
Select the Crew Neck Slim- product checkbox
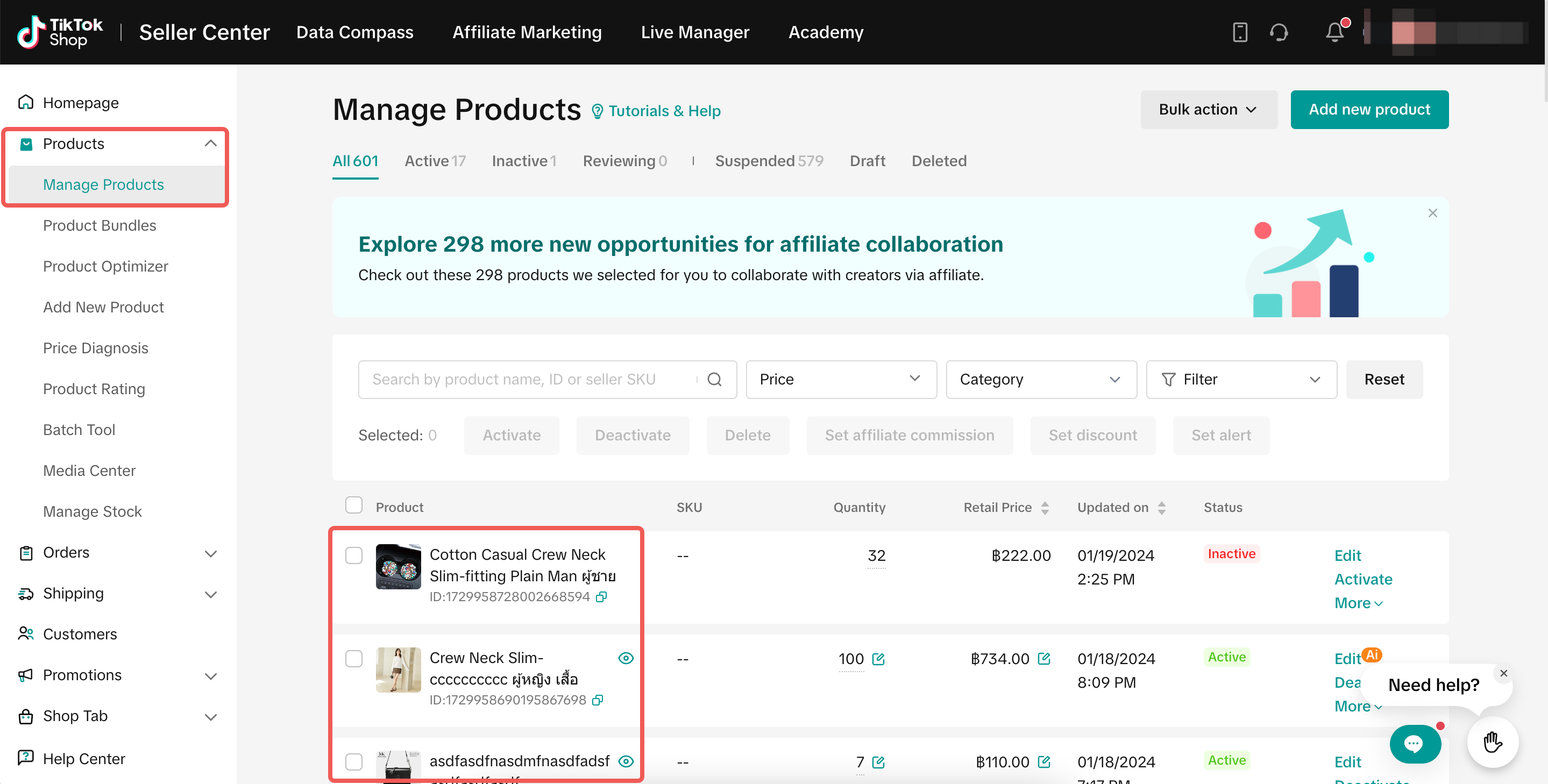tap(354, 659)
